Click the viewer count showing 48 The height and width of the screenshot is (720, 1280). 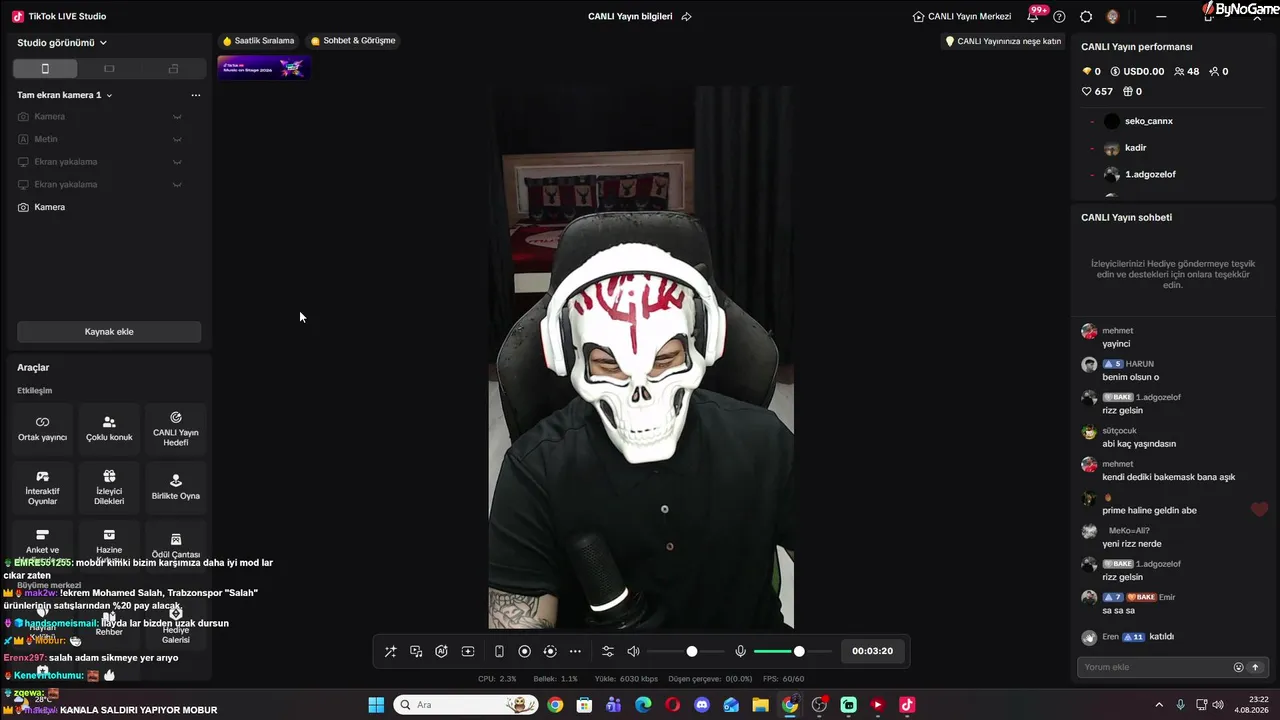coord(1187,72)
